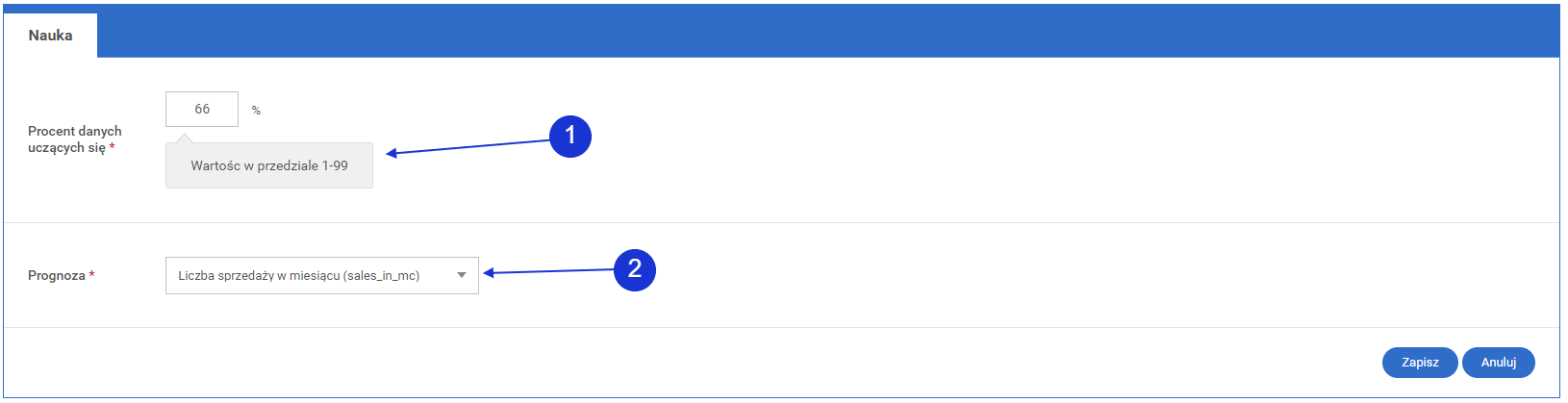The height and width of the screenshot is (403, 1568).
Task: Click the small pointer triangle atop the tooltip
Action: click(x=183, y=139)
